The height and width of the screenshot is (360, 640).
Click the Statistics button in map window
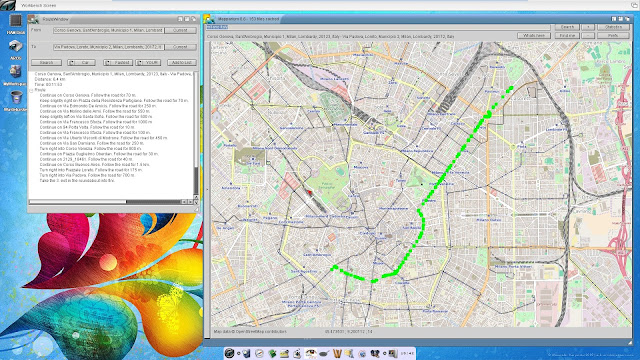(x=613, y=27)
